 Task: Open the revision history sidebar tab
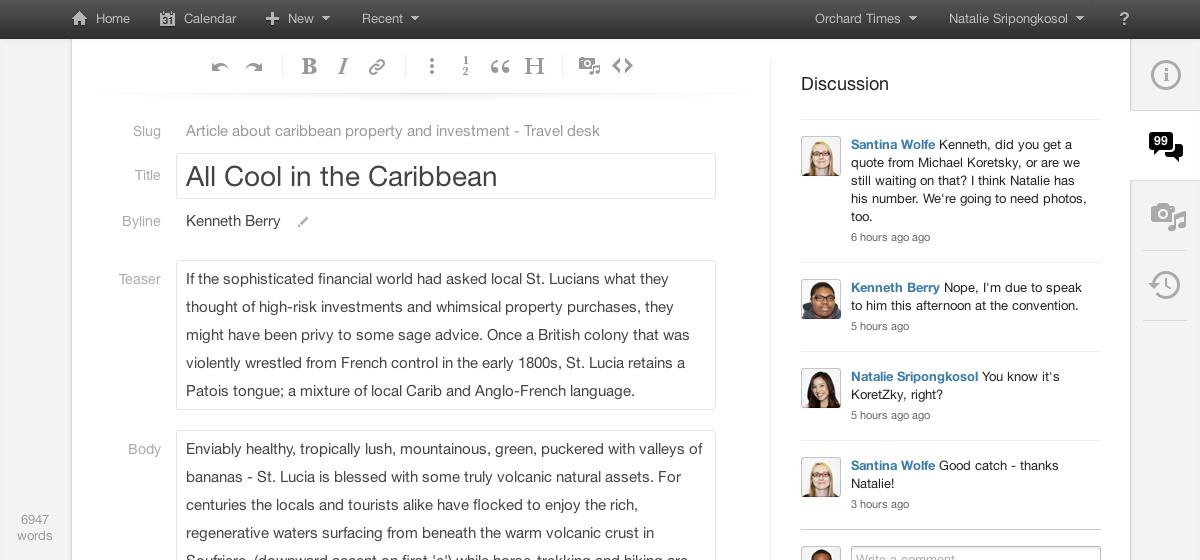(x=1165, y=285)
